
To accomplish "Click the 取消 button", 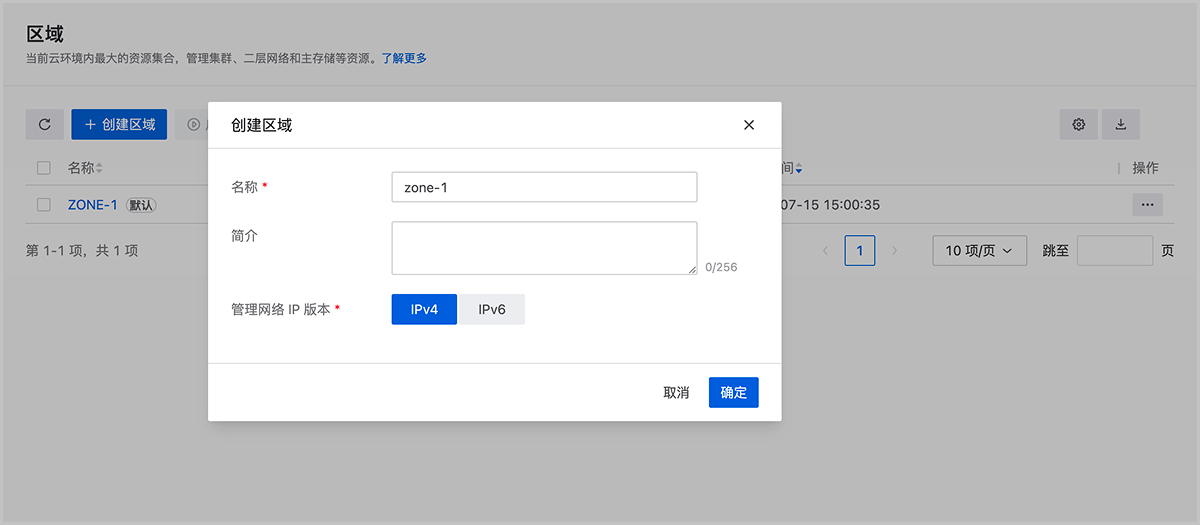I will click(x=676, y=393).
